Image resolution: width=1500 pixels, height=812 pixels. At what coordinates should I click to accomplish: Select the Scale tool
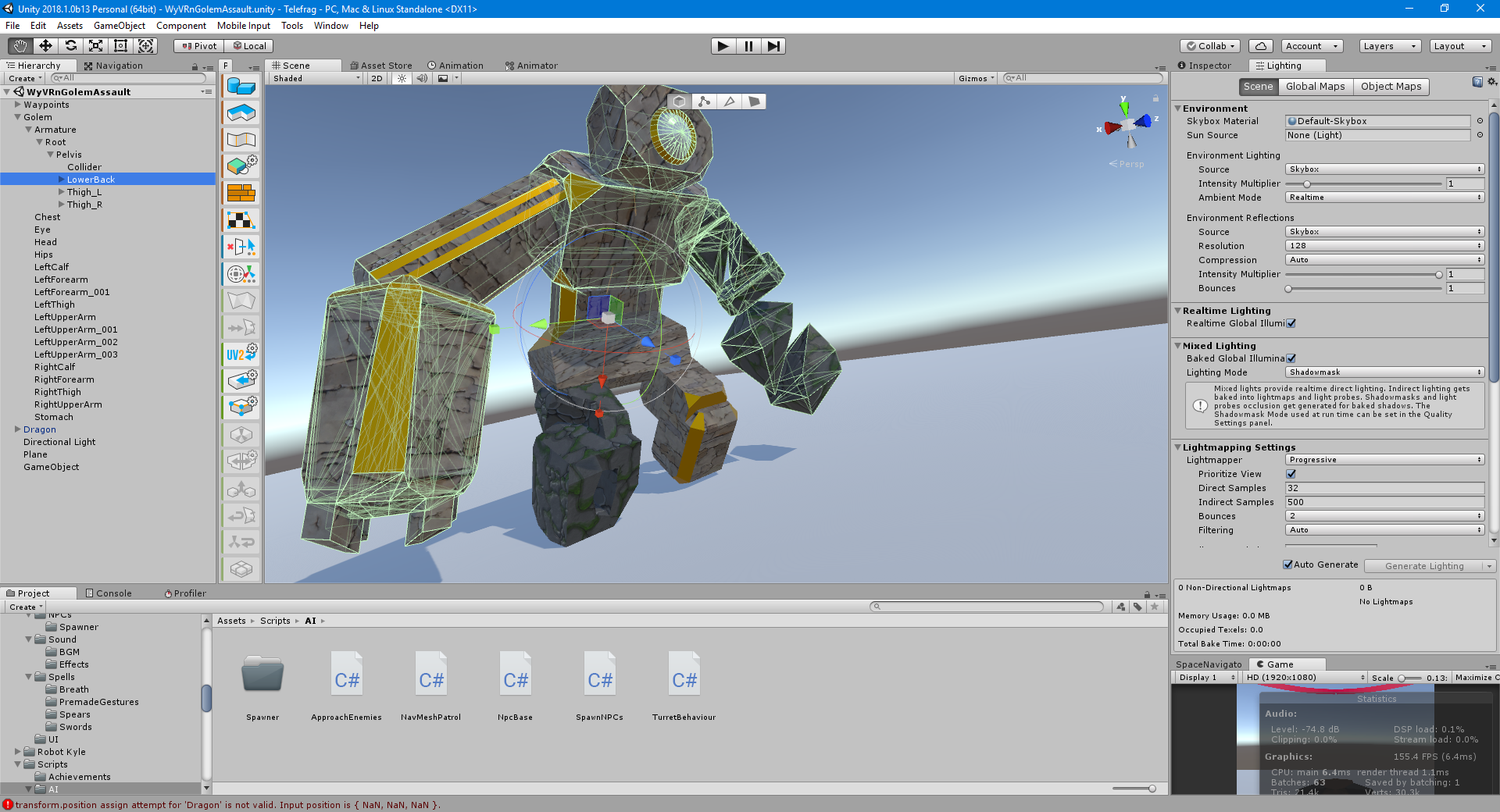pyautogui.click(x=95, y=46)
